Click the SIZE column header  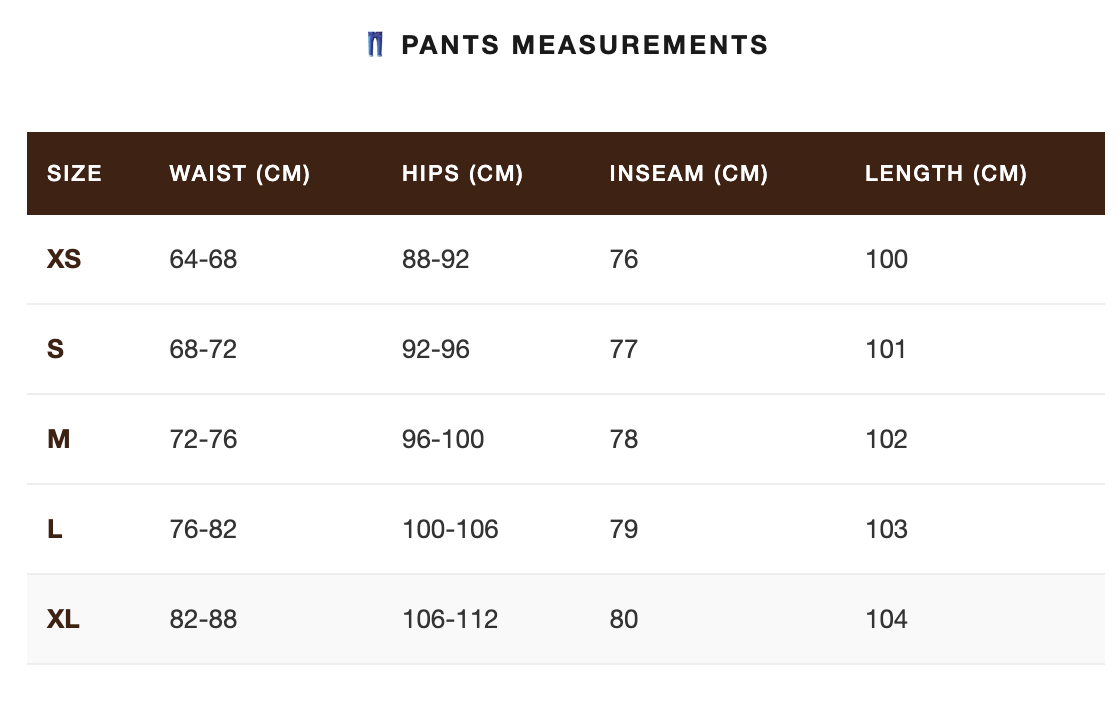(74, 174)
